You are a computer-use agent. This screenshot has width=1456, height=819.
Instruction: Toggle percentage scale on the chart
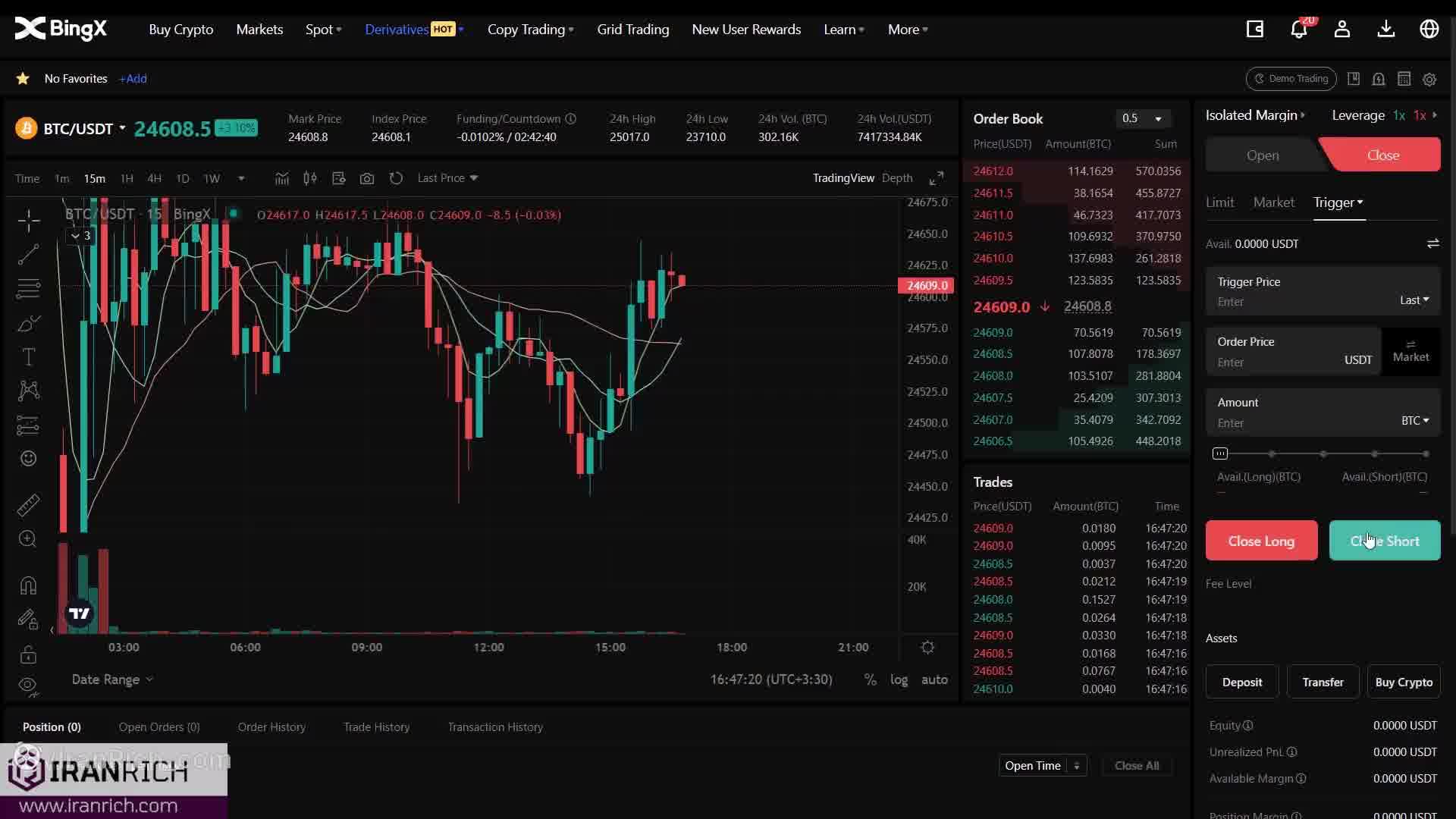coord(871,679)
